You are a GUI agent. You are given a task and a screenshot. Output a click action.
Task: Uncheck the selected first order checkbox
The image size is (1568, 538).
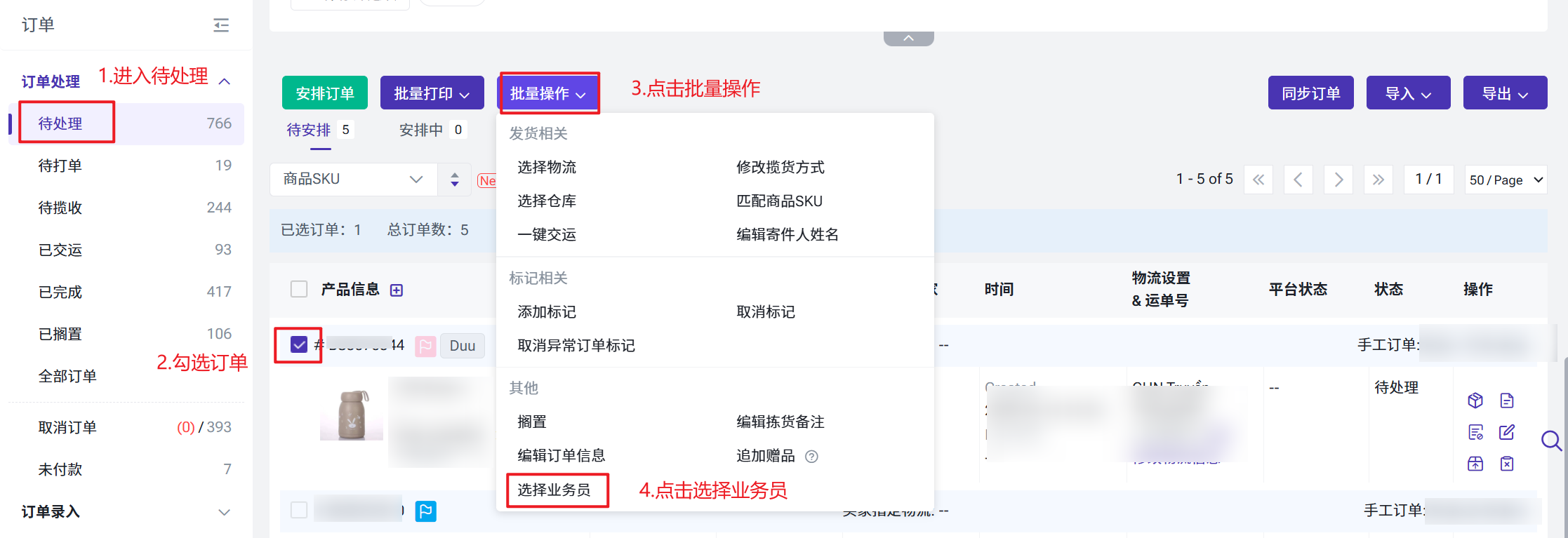click(x=299, y=344)
